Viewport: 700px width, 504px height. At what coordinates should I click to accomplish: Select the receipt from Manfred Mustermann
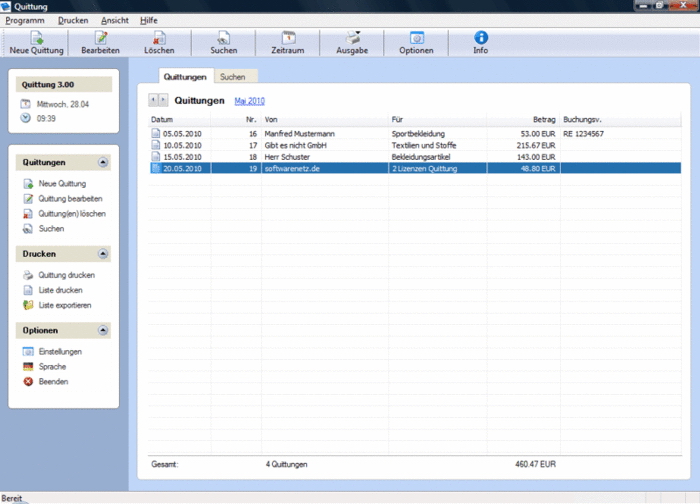(x=300, y=132)
